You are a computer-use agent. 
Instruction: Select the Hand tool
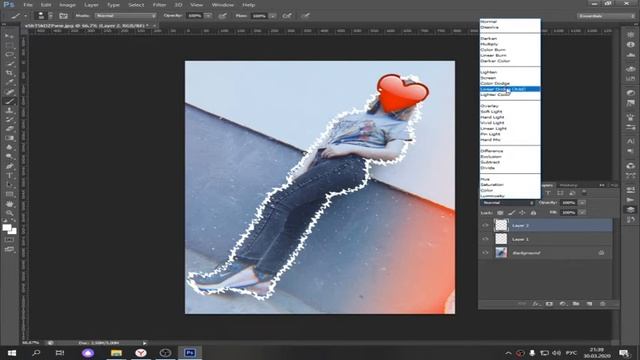click(x=9, y=204)
